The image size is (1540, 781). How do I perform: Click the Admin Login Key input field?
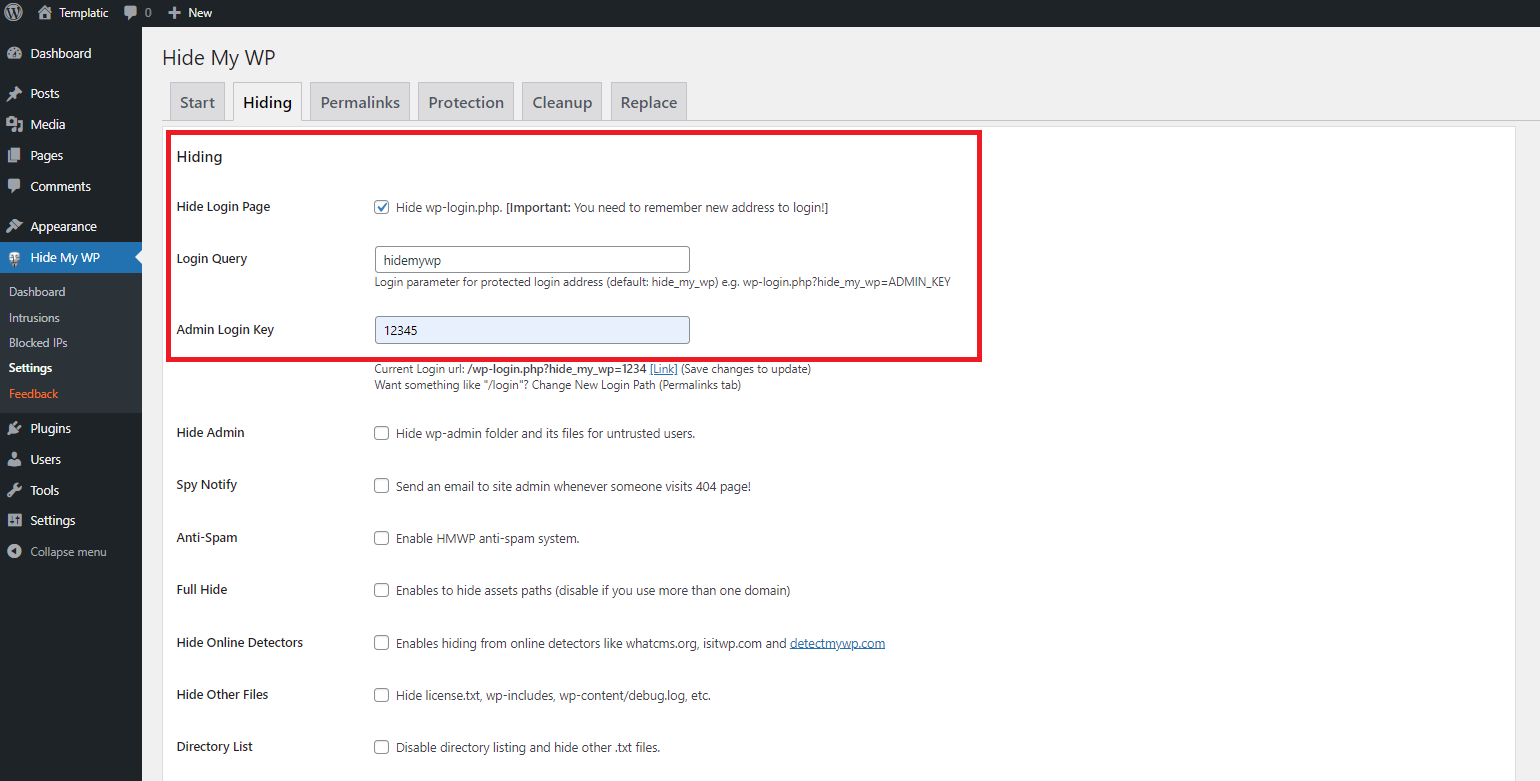[x=532, y=330]
